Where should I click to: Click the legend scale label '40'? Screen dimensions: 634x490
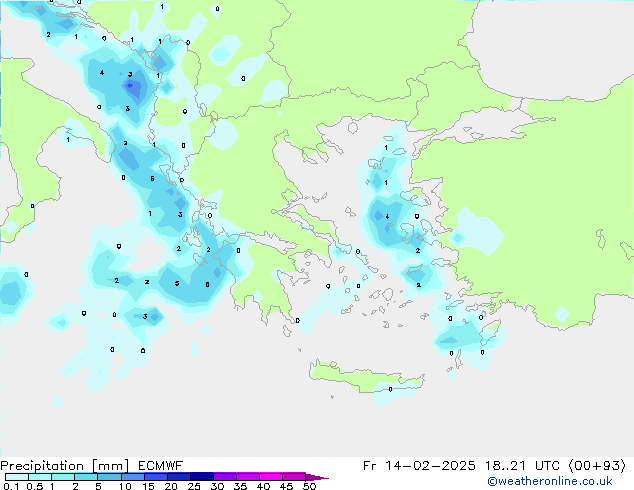tap(264, 486)
